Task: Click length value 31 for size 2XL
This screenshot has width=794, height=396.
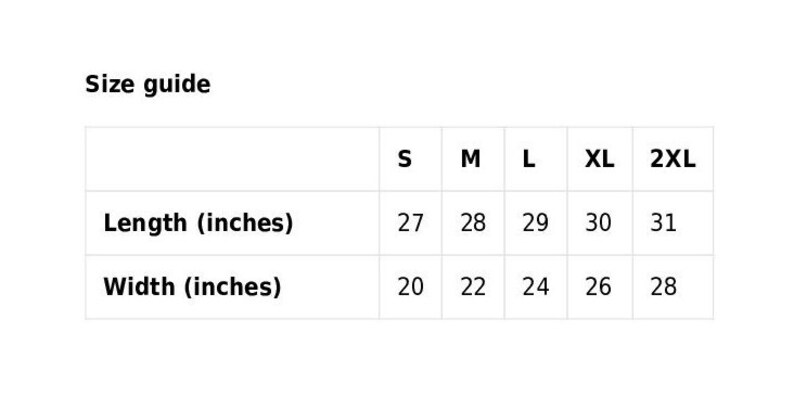Action: [663, 223]
